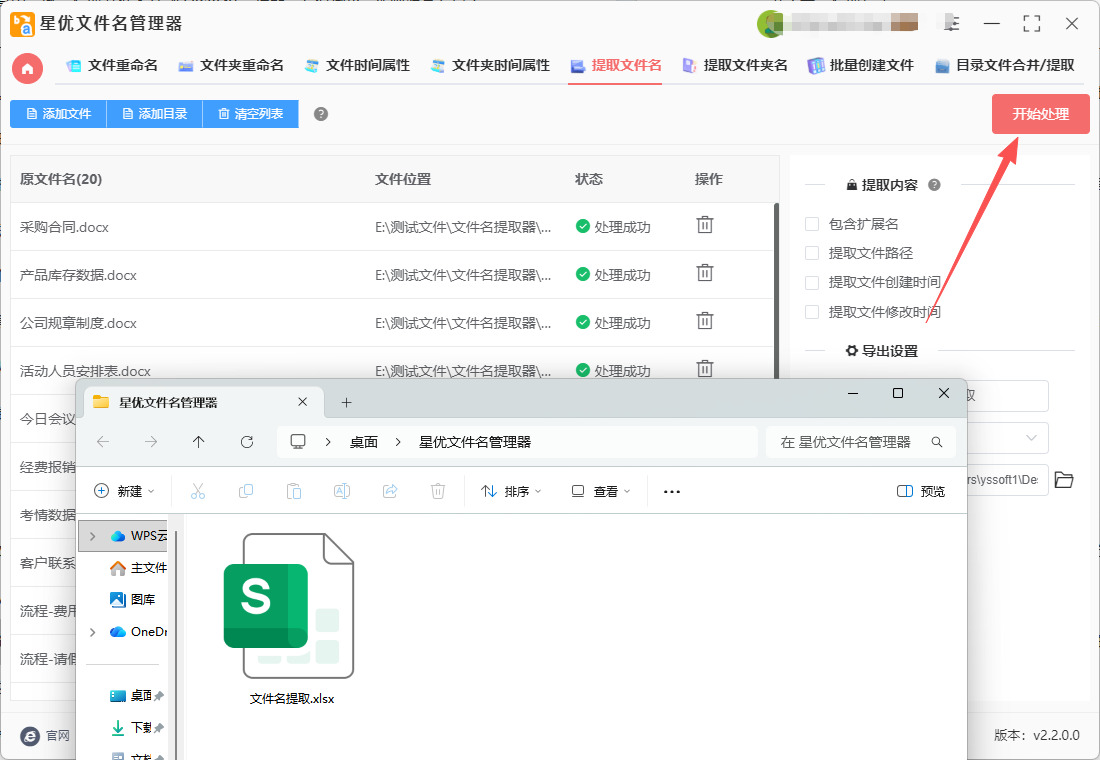
Task: Enable the 包含扩展名 checkbox
Action: click(x=812, y=224)
